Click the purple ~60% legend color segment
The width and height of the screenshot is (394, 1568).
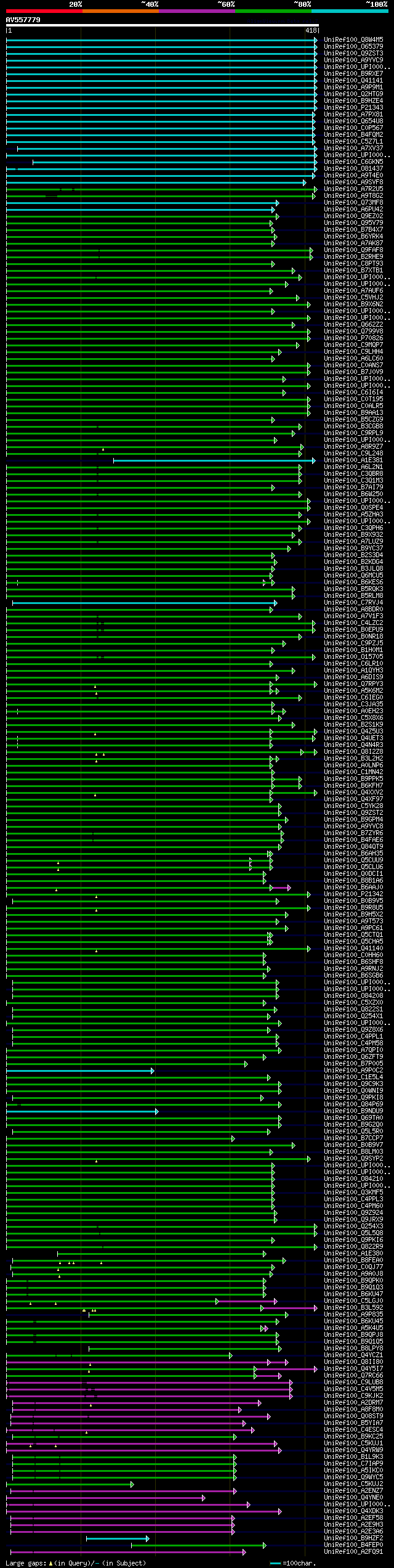197,11
